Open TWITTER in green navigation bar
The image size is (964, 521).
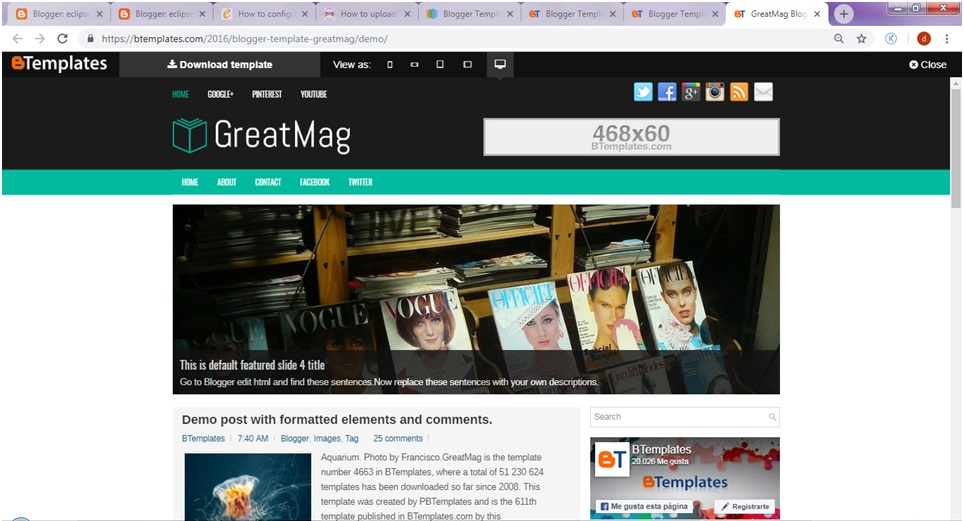click(360, 182)
